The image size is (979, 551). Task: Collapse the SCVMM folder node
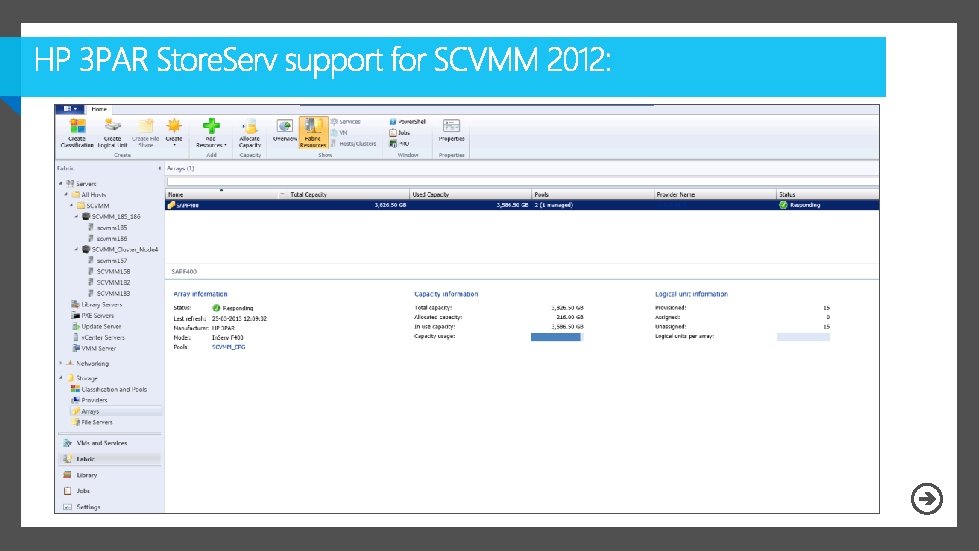[x=71, y=205]
